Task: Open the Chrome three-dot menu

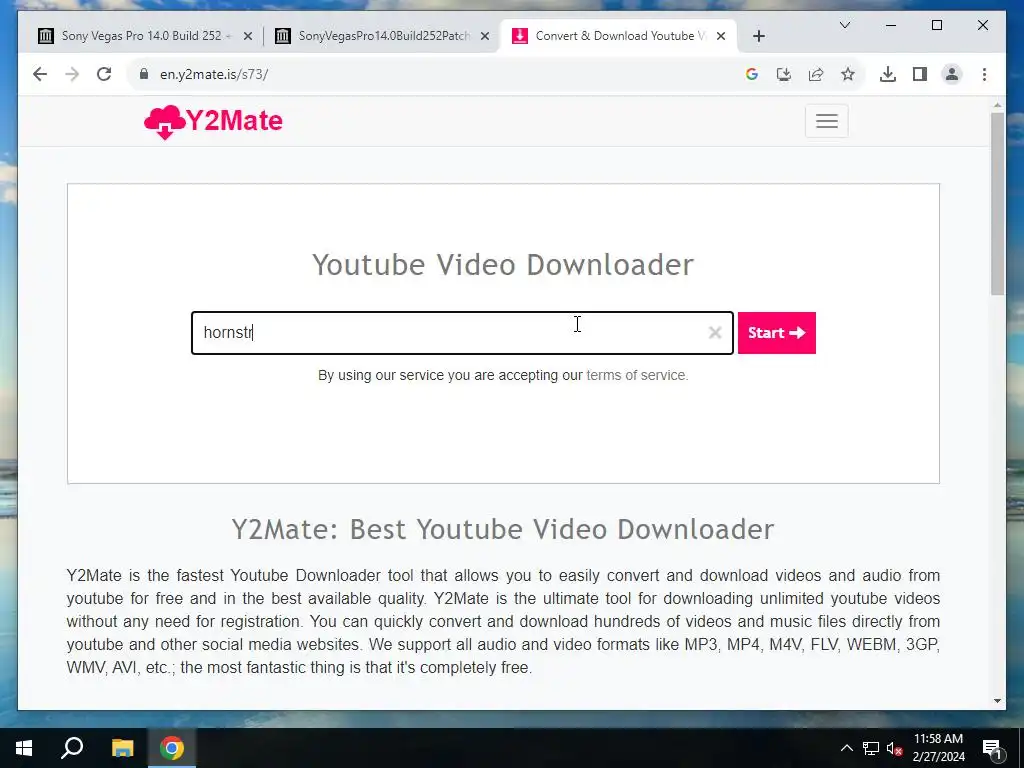Action: 984,74
